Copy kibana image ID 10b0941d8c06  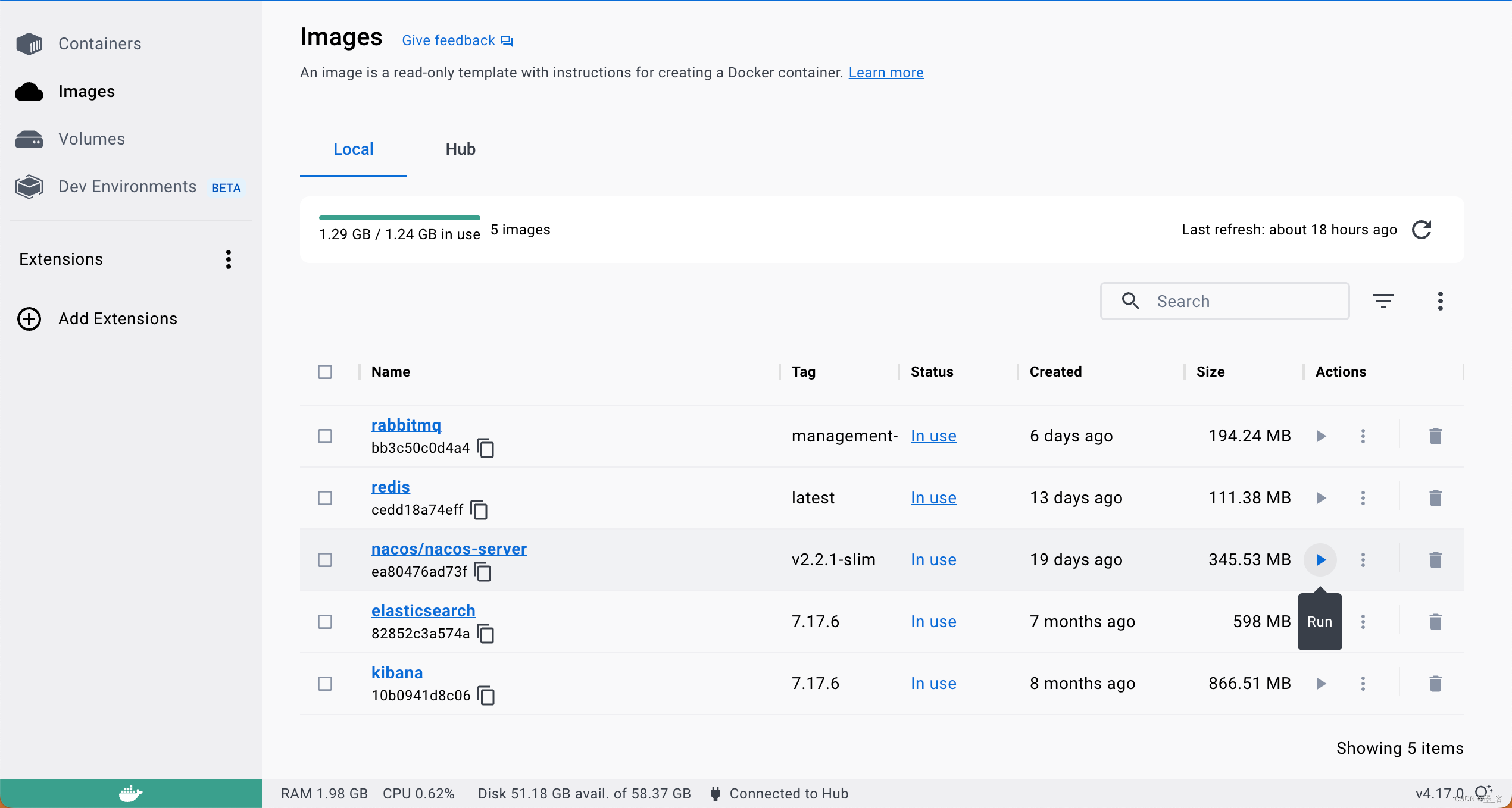(x=486, y=696)
